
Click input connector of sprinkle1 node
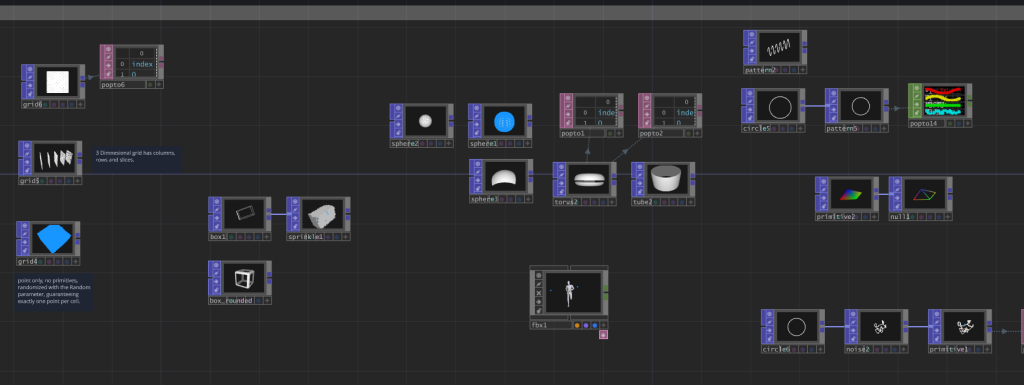click(x=290, y=214)
